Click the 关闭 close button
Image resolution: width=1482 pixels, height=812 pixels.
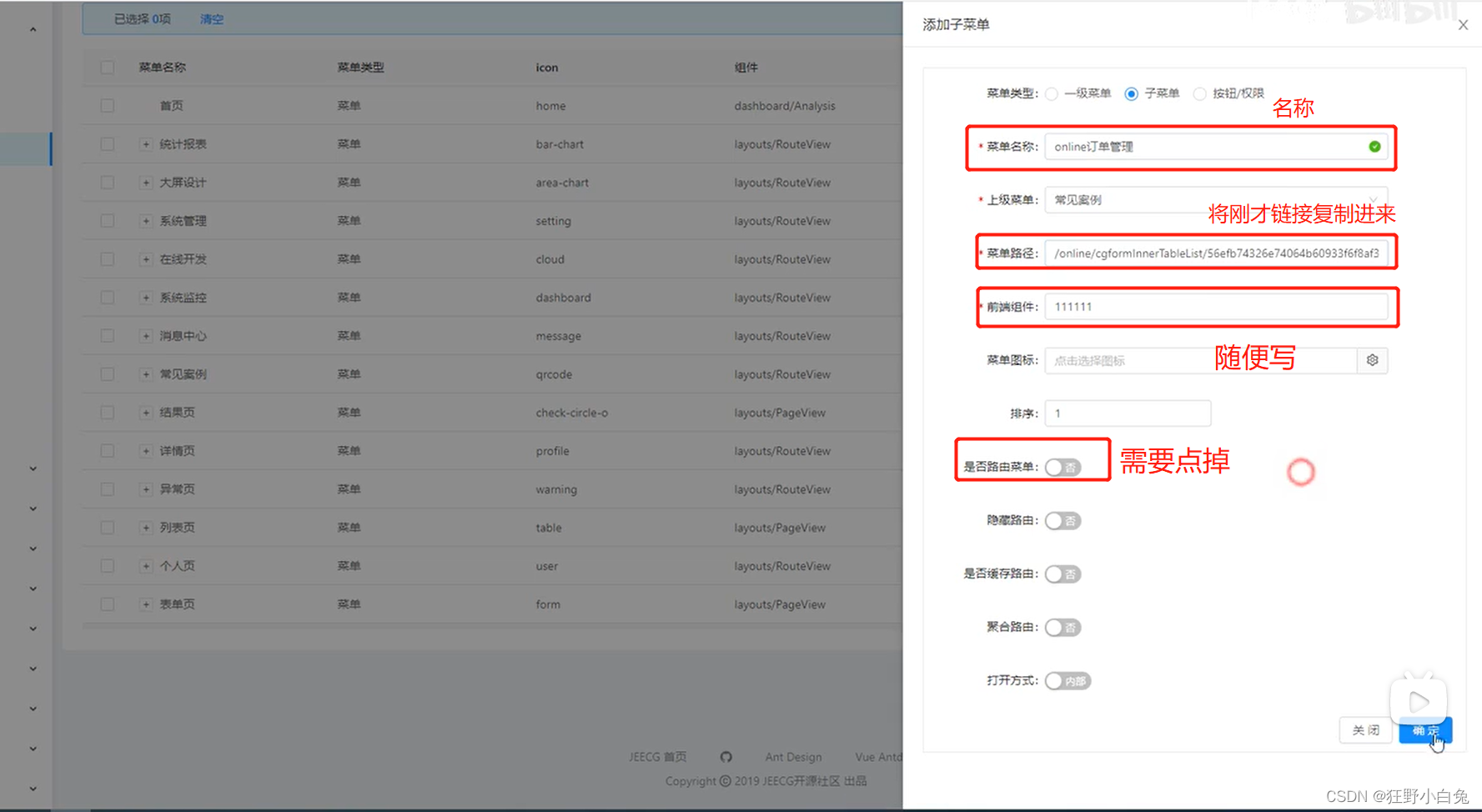pyautogui.click(x=1365, y=730)
